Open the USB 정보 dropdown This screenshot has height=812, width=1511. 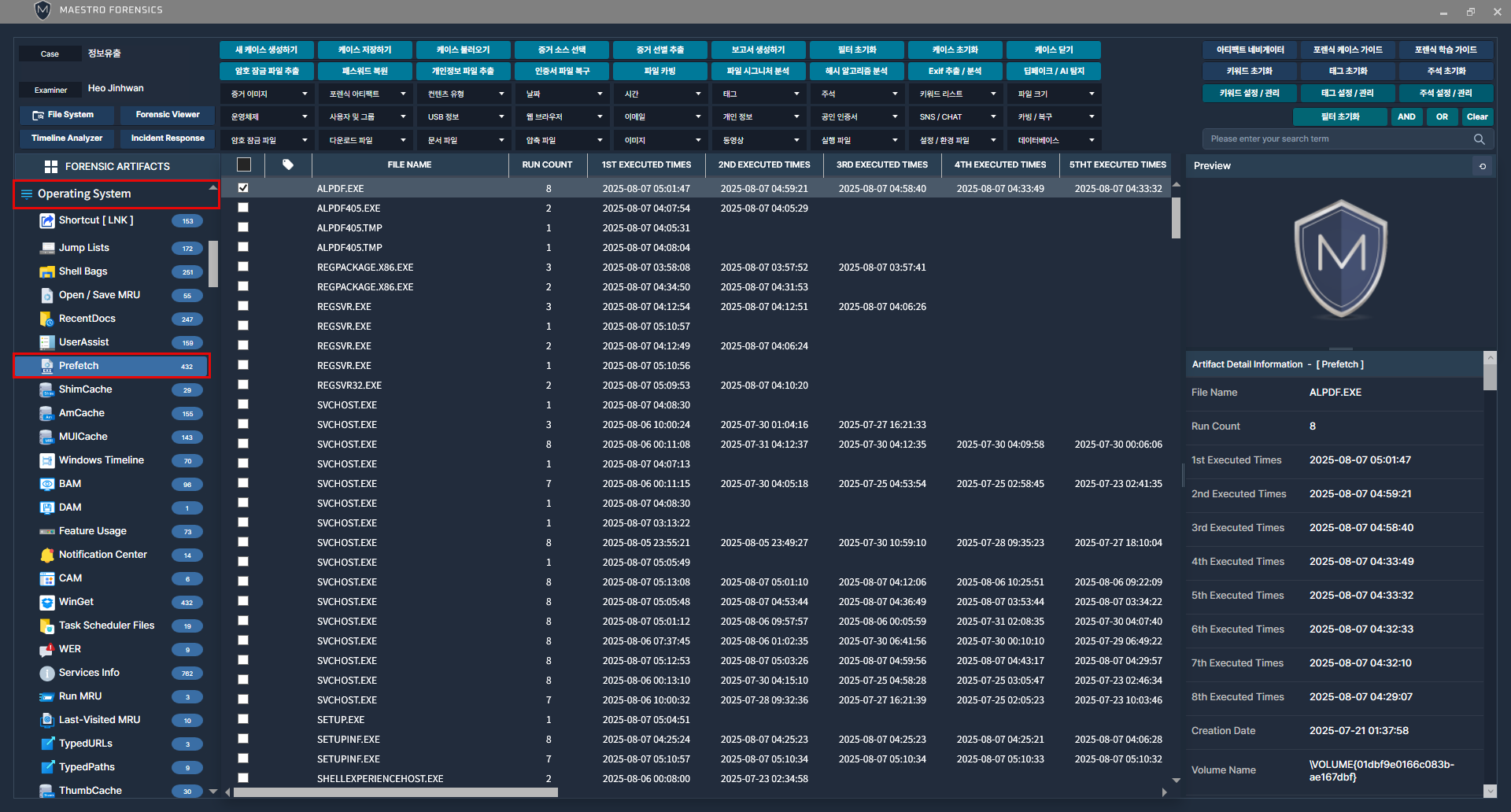point(464,117)
